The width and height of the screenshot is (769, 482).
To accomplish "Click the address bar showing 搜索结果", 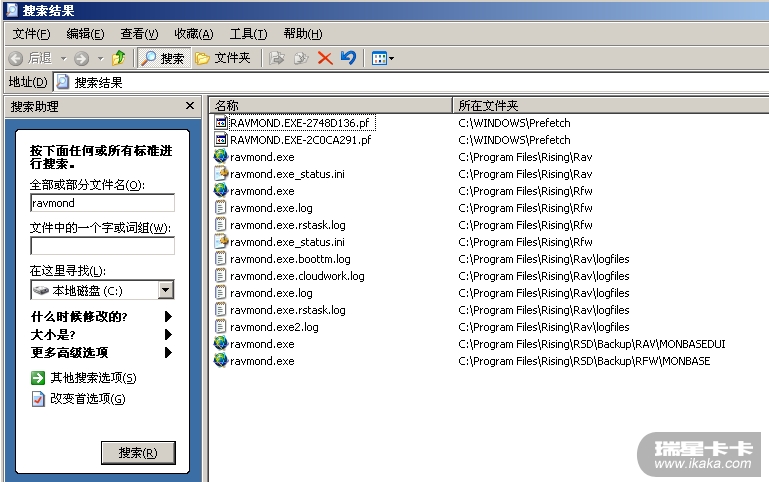I will pyautogui.click(x=411, y=82).
